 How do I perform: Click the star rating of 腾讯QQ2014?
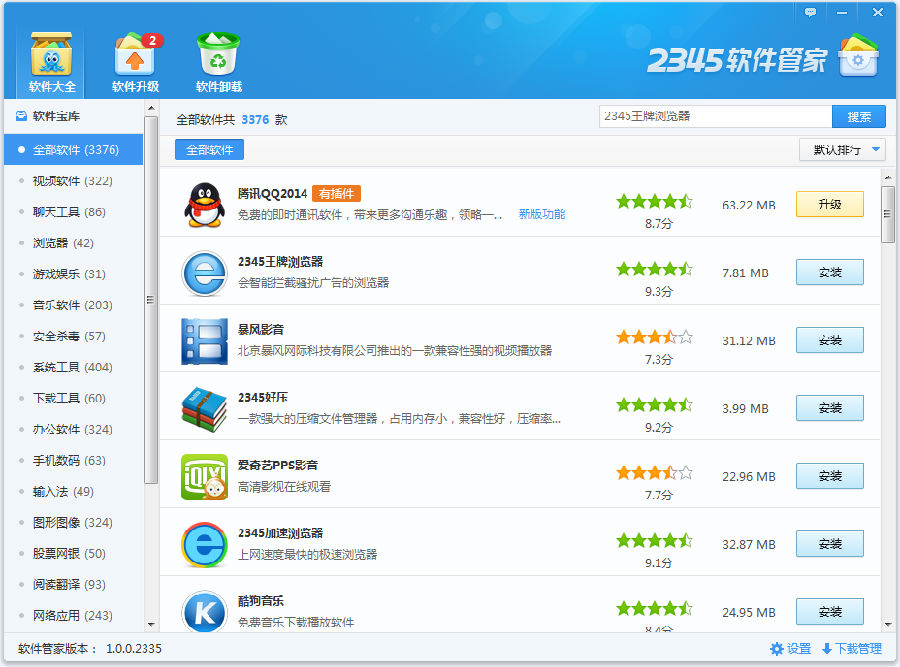pos(654,201)
